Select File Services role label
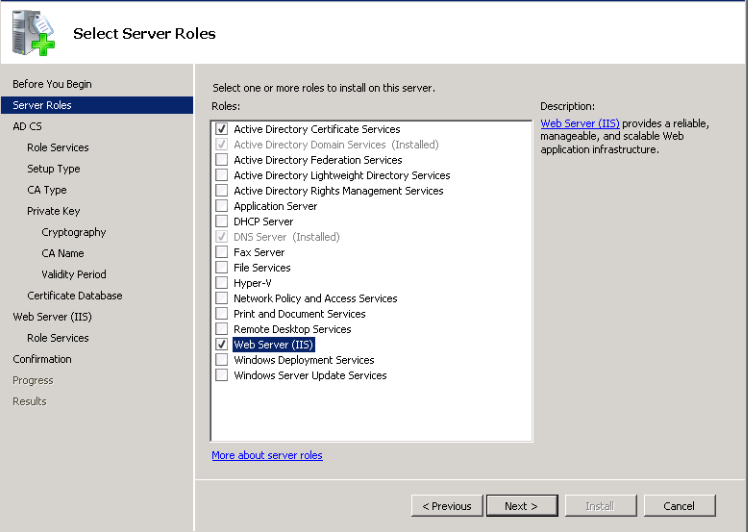 261,268
